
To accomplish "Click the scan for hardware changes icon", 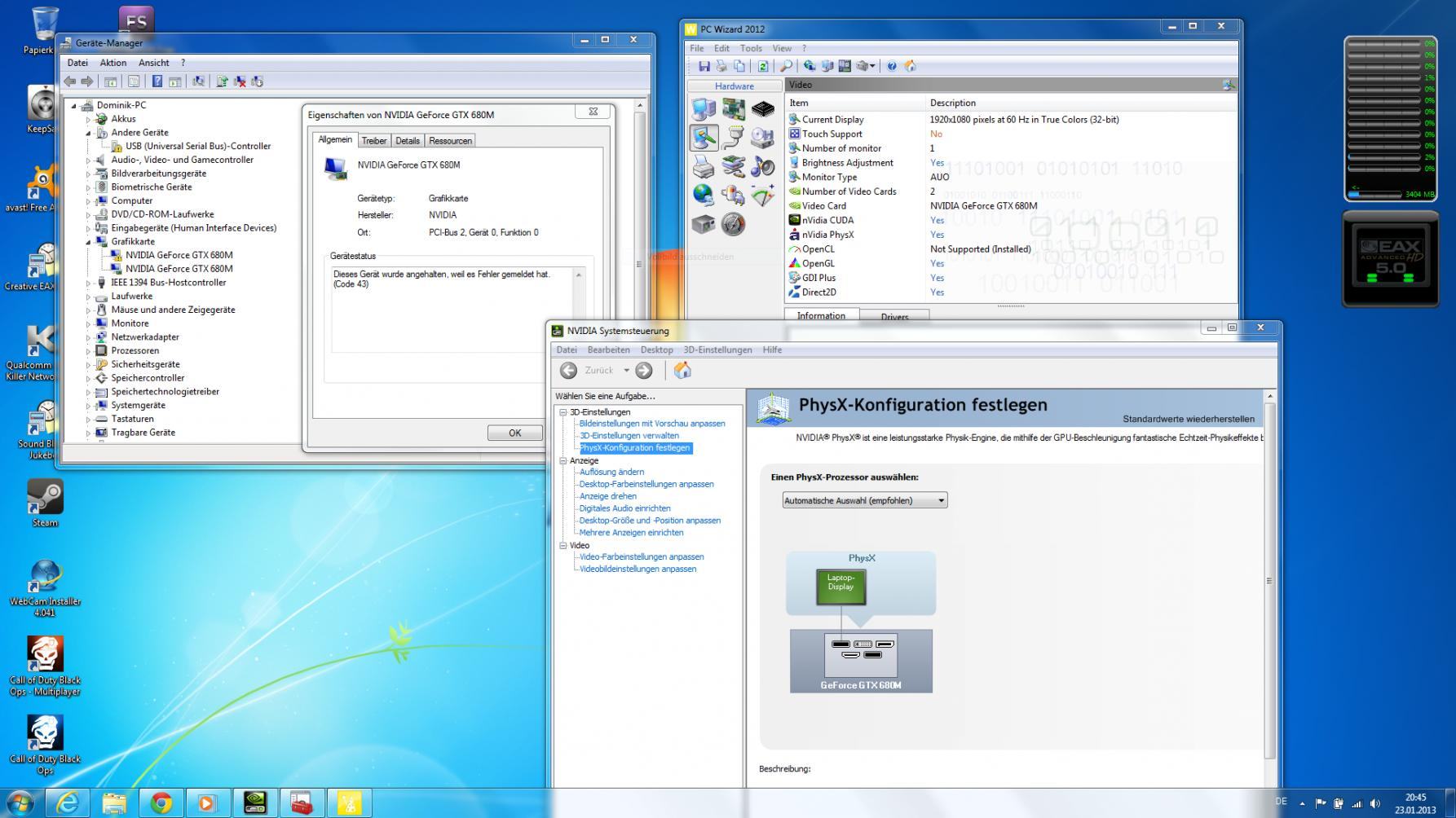I will point(198,81).
